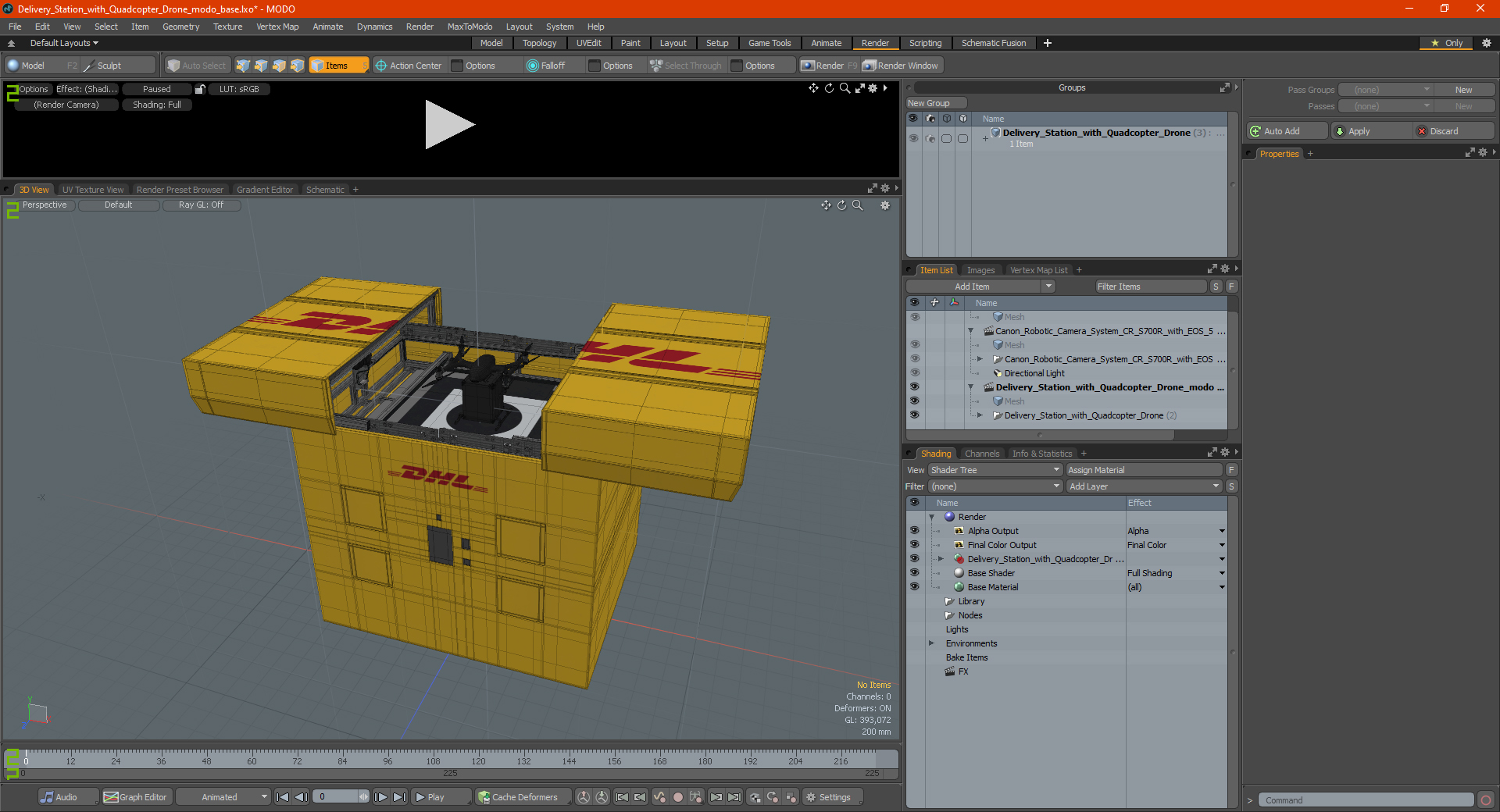Step to previous frame
This screenshot has height=812, width=1500.
(301, 797)
